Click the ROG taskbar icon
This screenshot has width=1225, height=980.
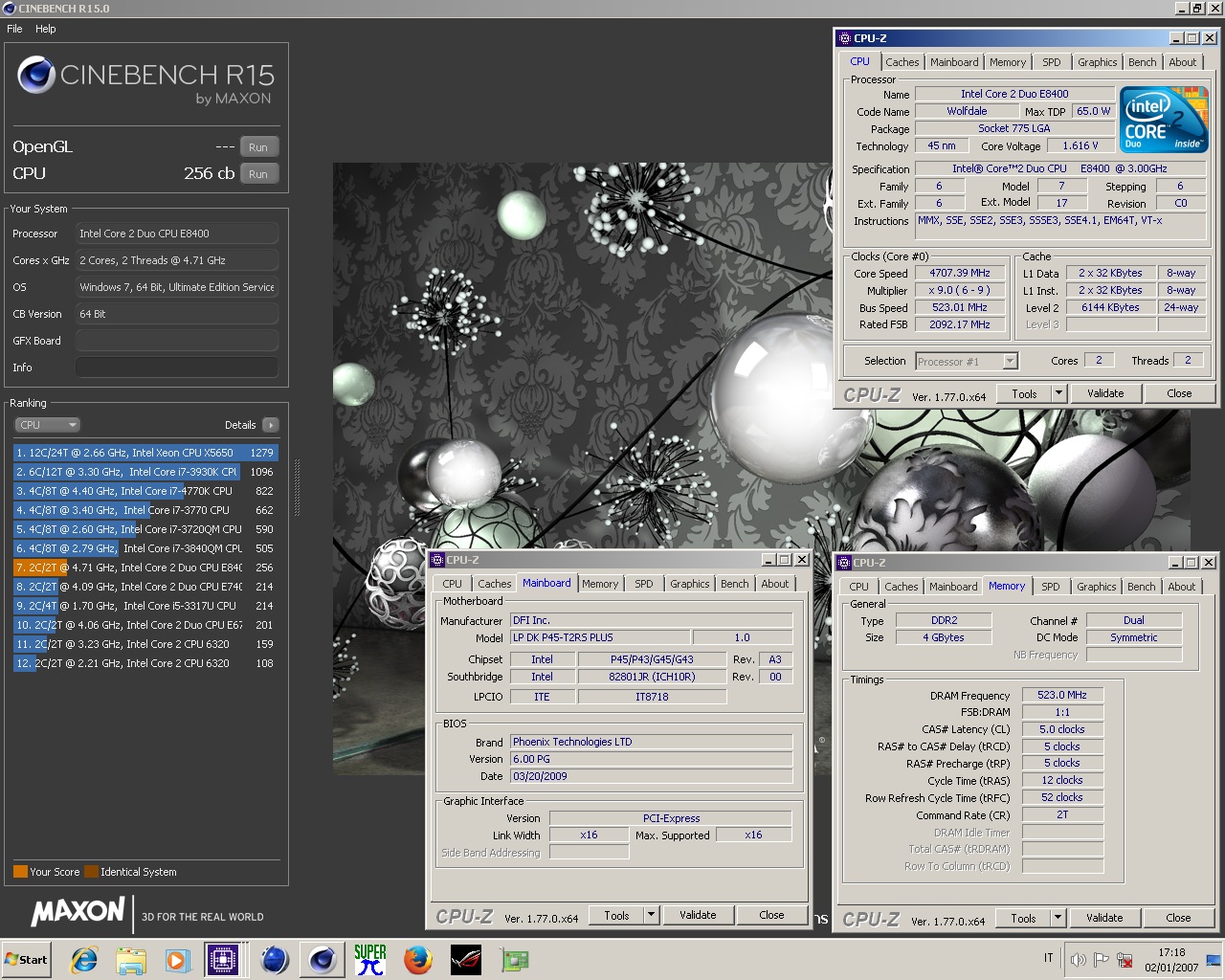(466, 960)
